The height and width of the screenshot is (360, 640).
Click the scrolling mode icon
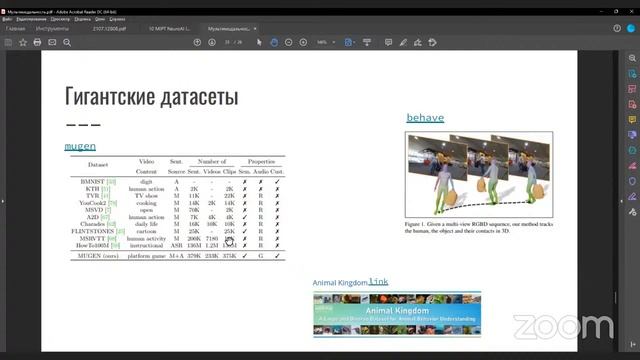point(367,42)
